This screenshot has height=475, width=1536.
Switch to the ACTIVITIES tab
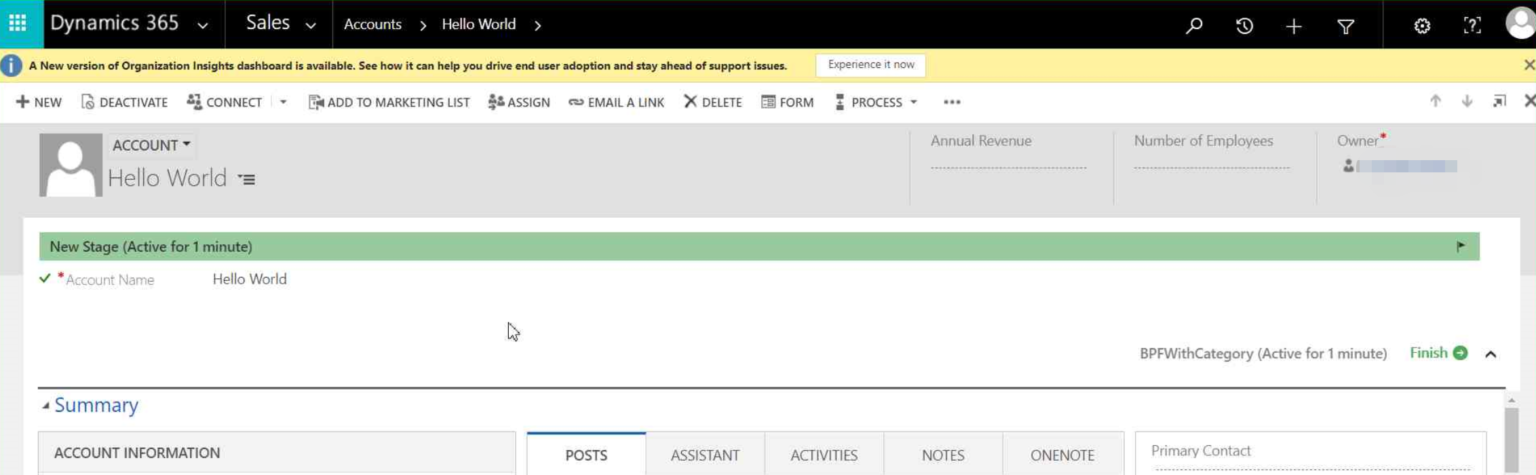click(x=824, y=455)
